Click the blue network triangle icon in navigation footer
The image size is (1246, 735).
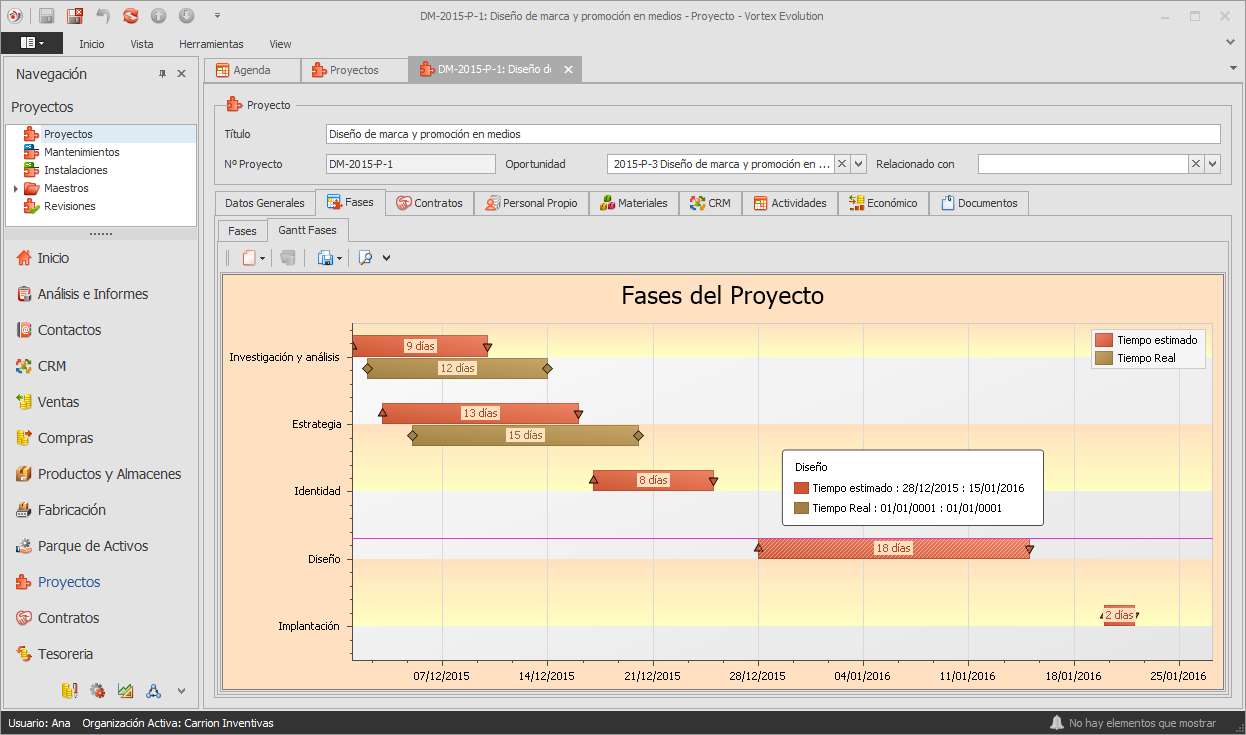pos(153,690)
